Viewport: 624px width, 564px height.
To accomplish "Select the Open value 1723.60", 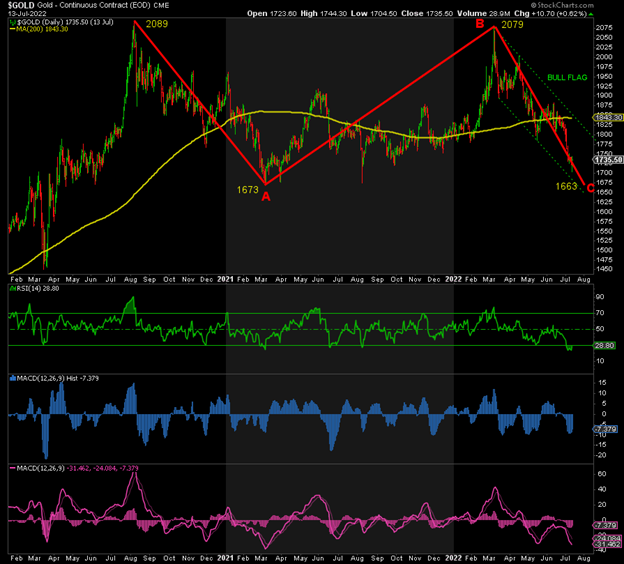I will (283, 14).
